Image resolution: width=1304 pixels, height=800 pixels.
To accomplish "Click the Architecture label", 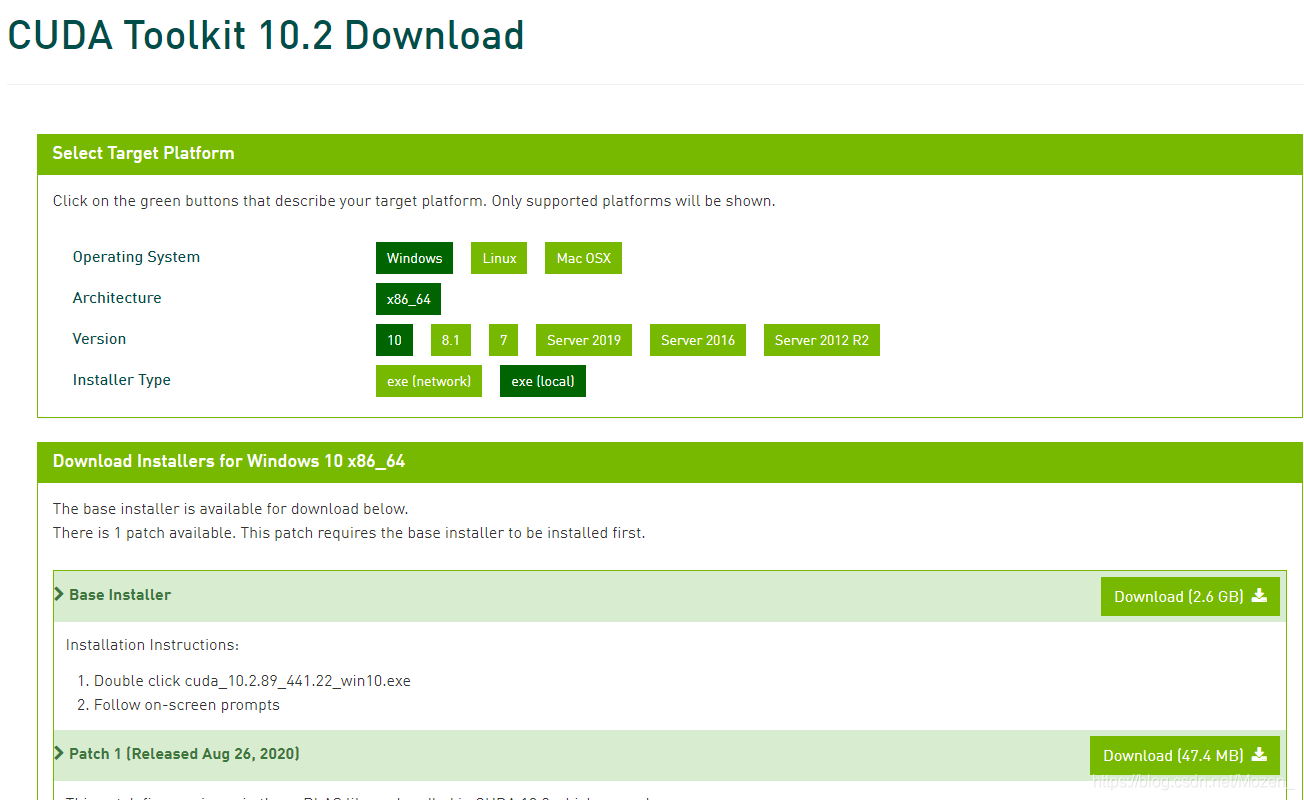I will [x=117, y=298].
